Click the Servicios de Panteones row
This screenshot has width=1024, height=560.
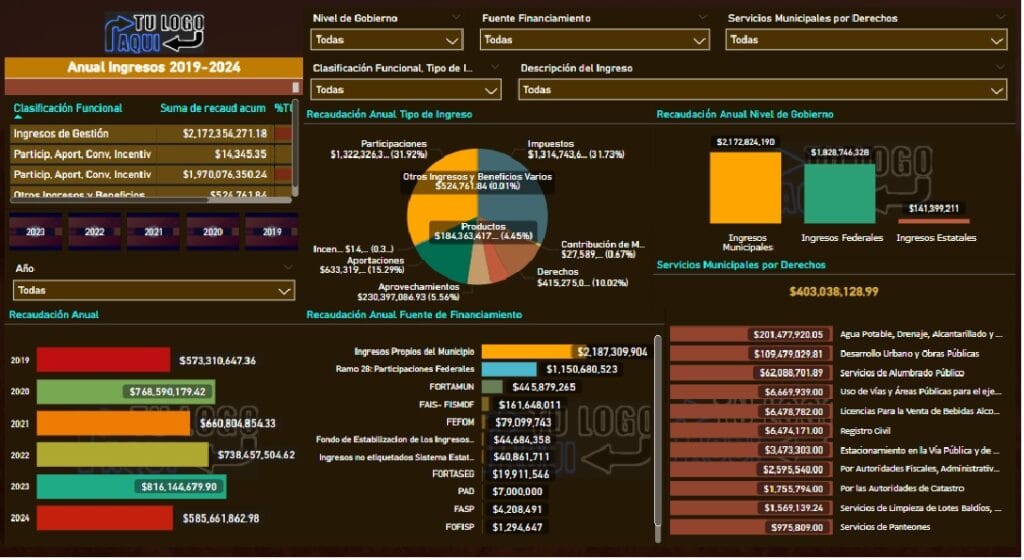836,527
